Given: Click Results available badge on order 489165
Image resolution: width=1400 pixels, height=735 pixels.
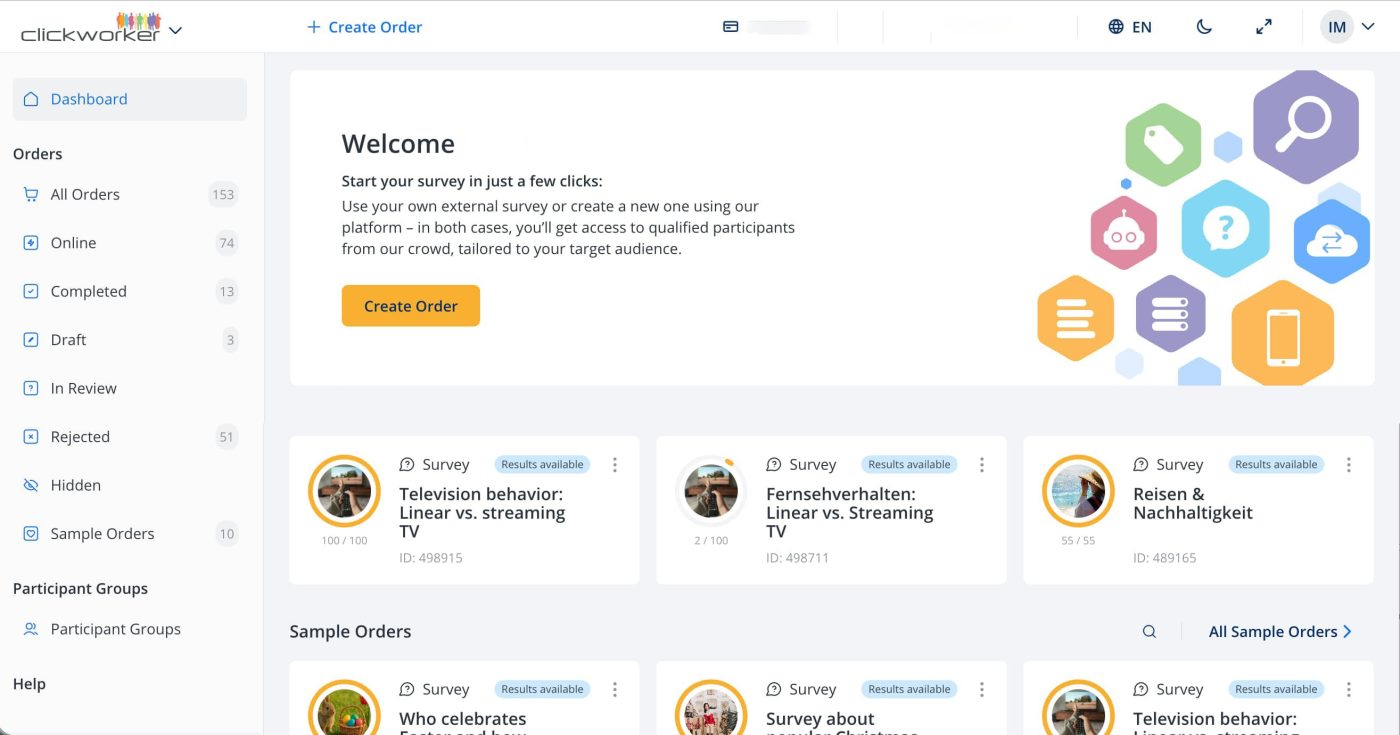Looking at the screenshot, I should 1276,465.
